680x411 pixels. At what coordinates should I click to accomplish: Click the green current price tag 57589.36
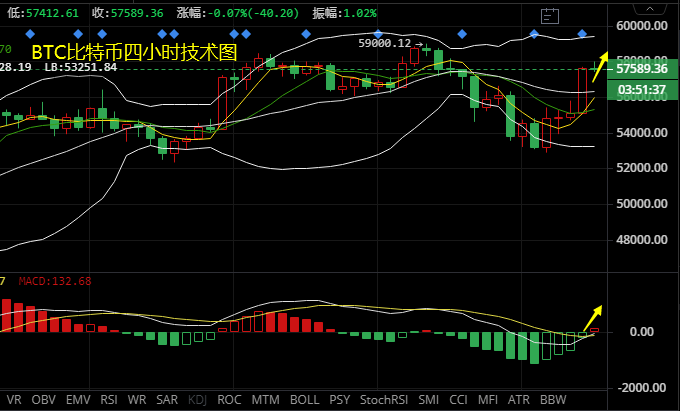(642, 69)
